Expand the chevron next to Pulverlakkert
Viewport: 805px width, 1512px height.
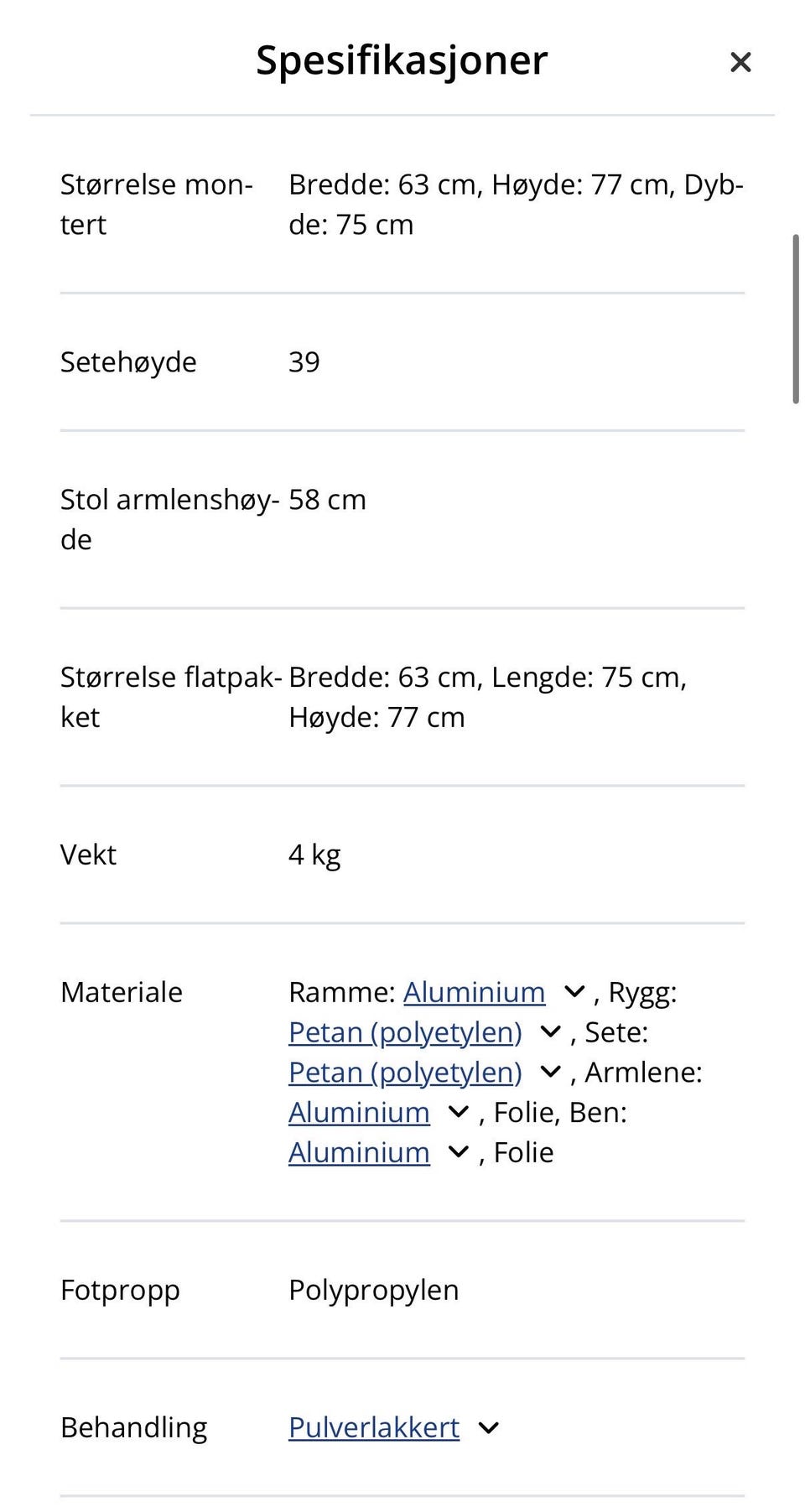pyautogui.click(x=489, y=1427)
